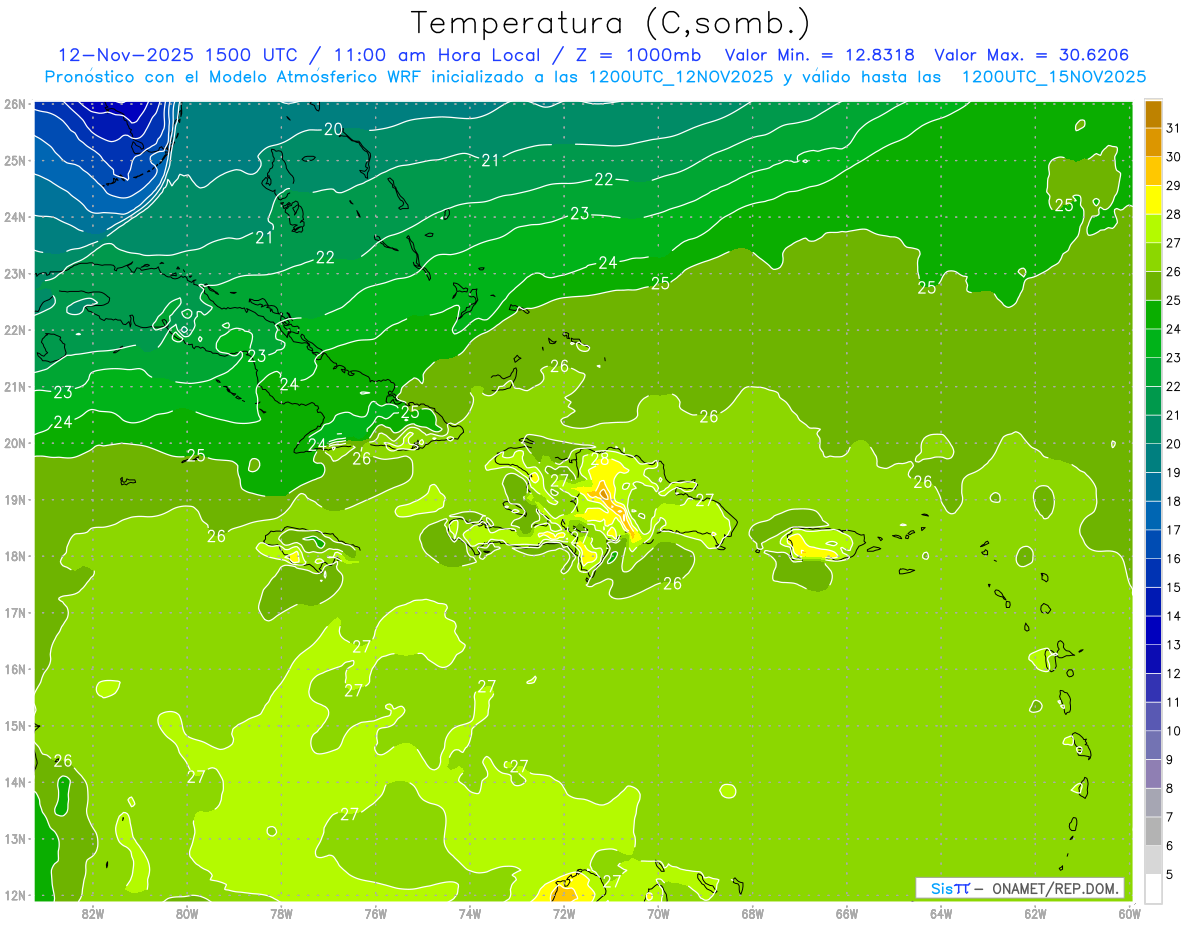The image size is (1200, 927).
Task: Click the "80W" longitude axis label
Action: [187, 913]
